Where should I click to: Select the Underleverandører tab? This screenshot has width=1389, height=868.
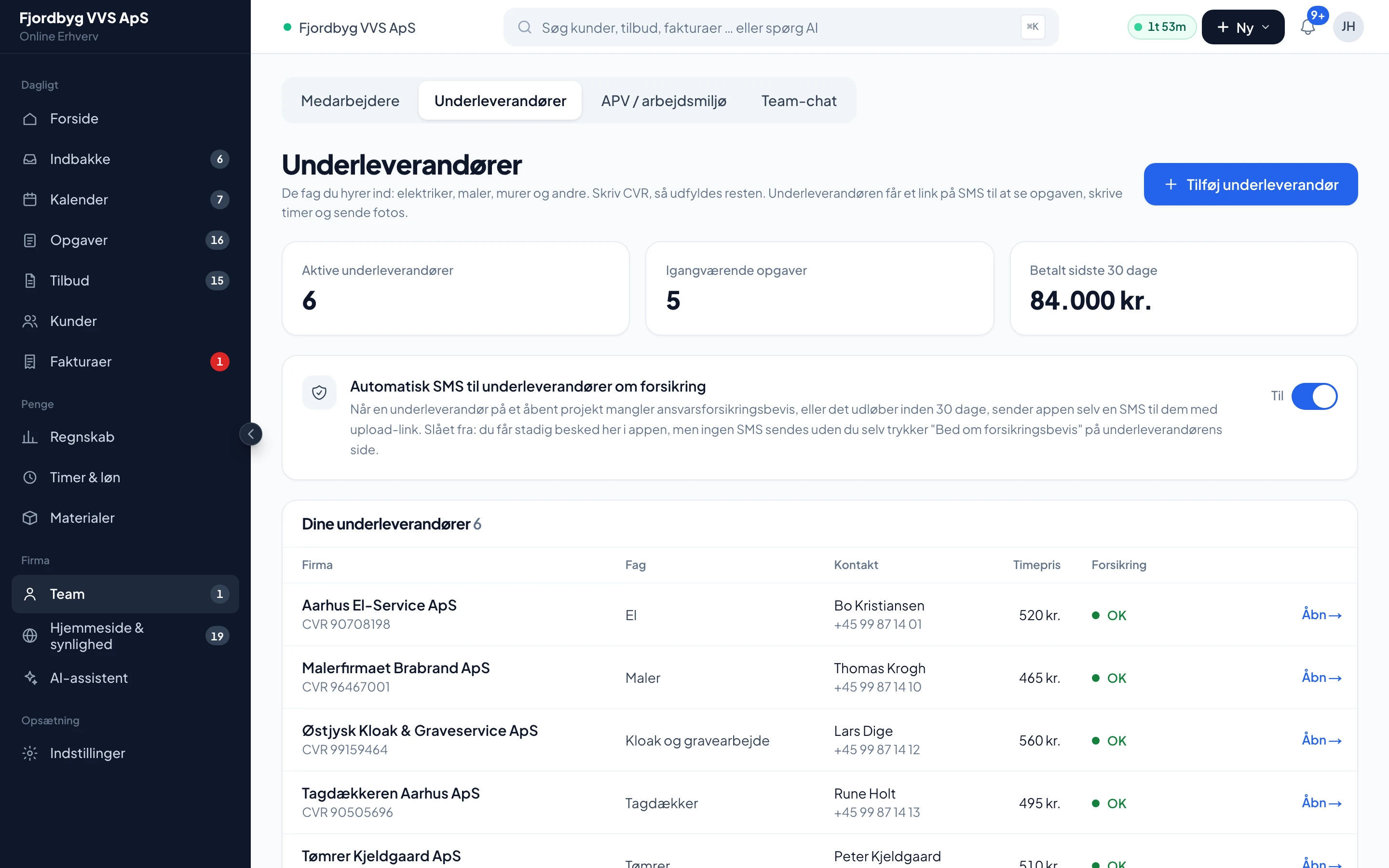coord(500,100)
